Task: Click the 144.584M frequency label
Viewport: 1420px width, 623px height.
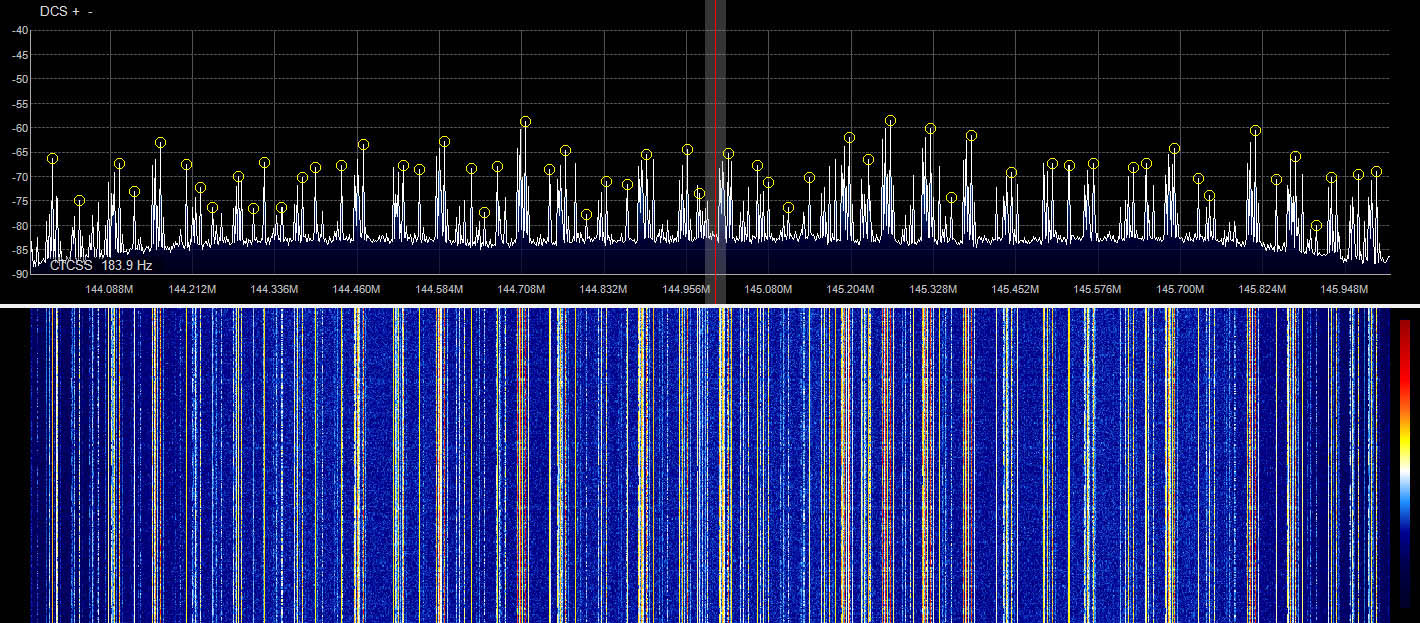Action: (439, 290)
